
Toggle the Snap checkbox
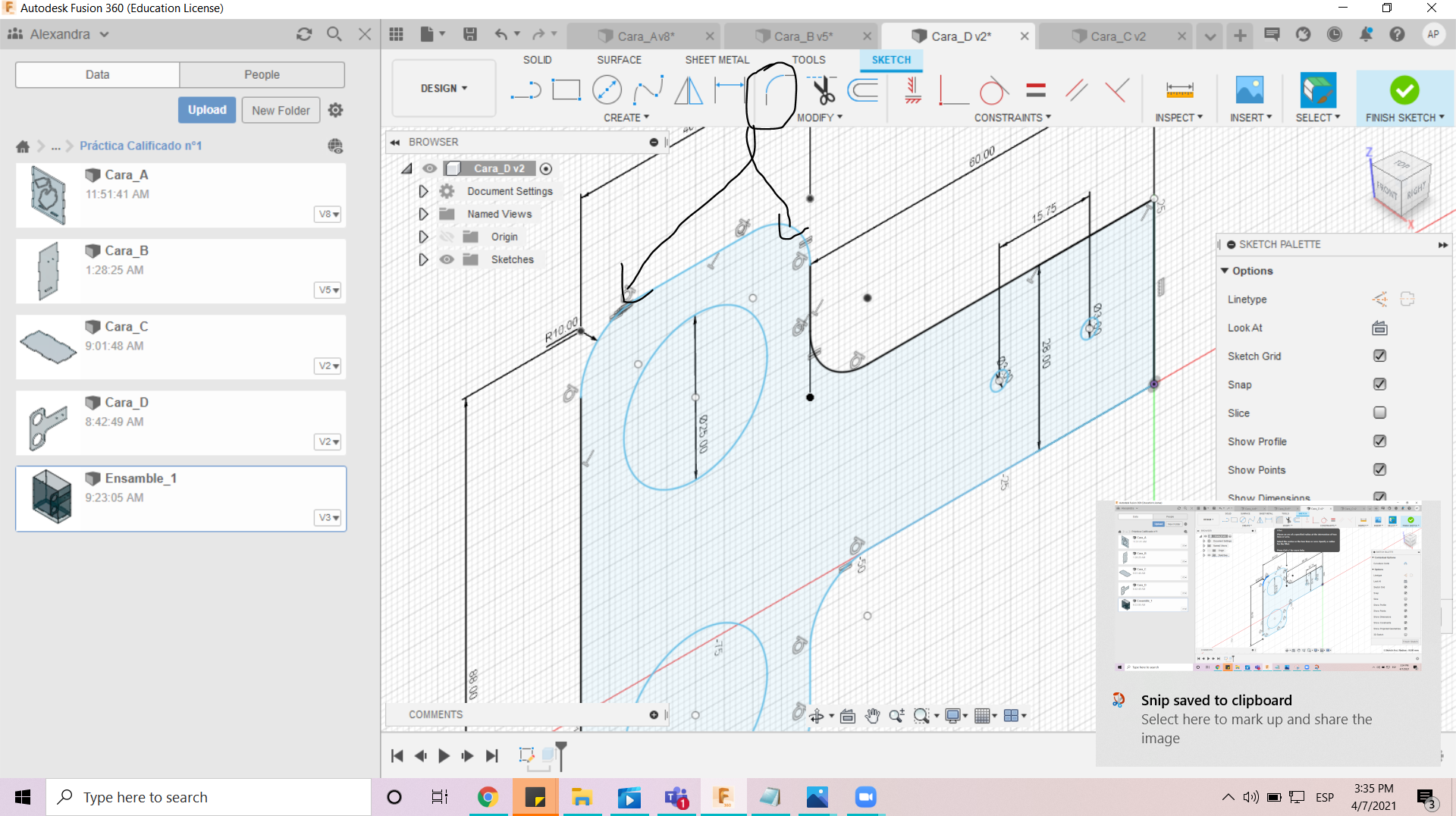tap(1379, 384)
